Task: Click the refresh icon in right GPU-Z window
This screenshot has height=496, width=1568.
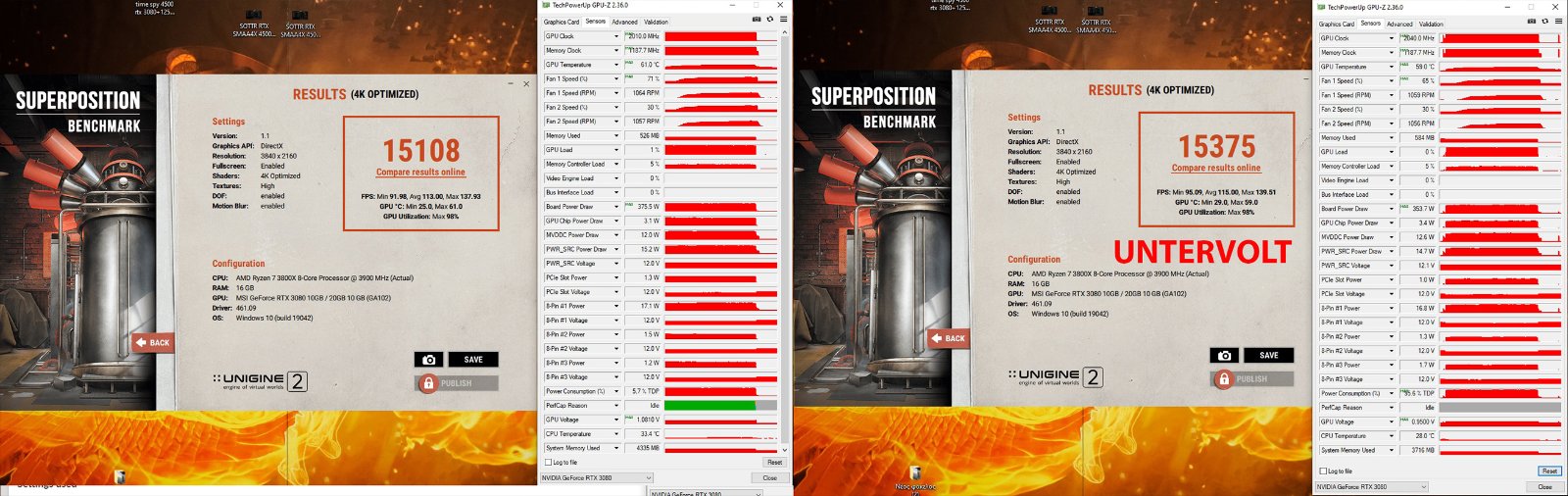Action: coord(1545,22)
